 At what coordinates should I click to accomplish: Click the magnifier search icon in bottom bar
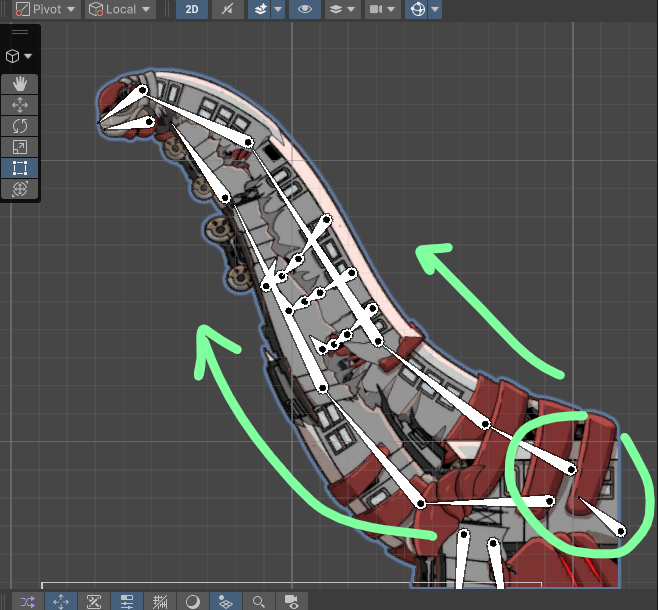coord(259,602)
